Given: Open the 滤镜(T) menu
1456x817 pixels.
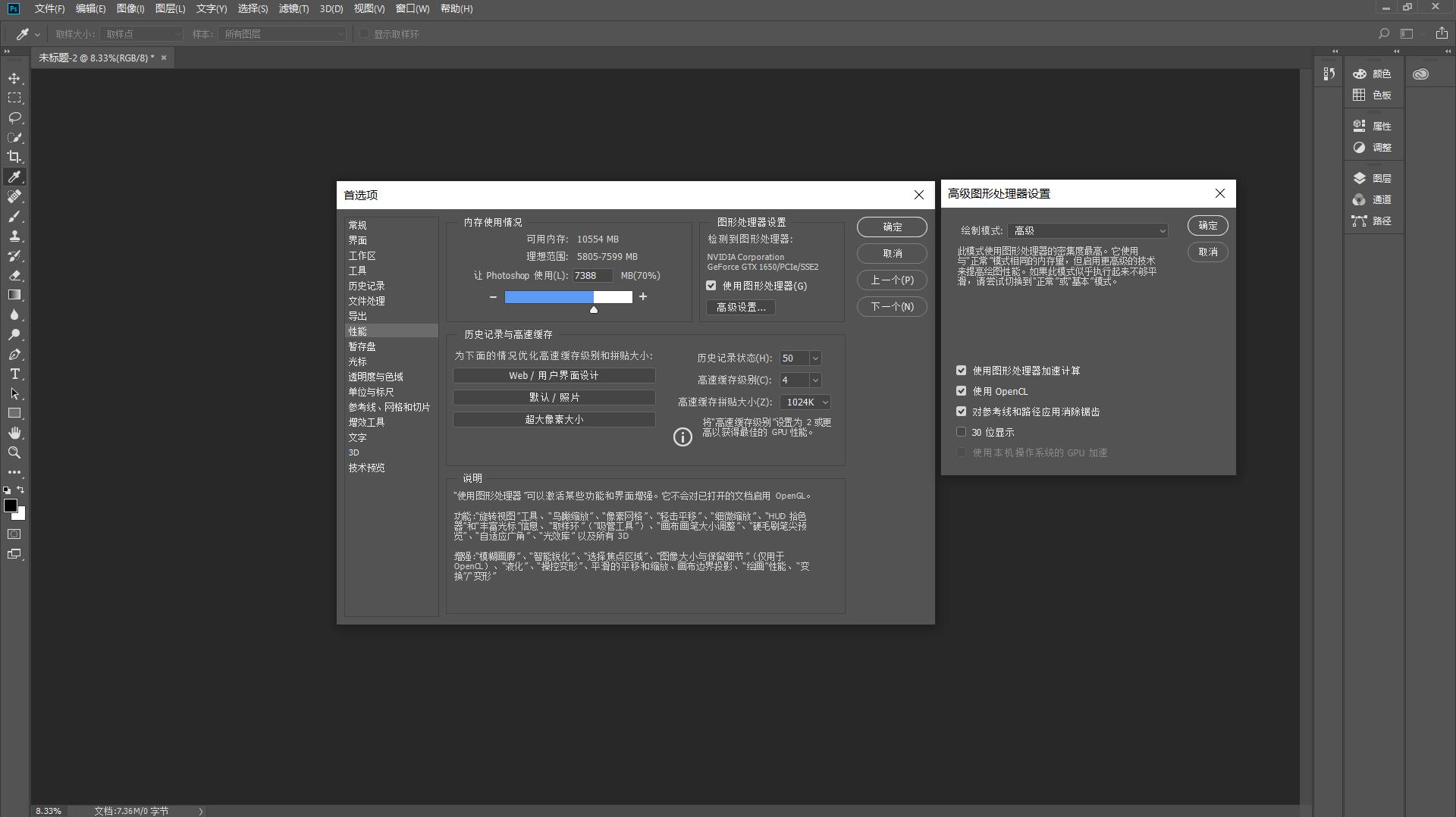Looking at the screenshot, I should tap(293, 8).
